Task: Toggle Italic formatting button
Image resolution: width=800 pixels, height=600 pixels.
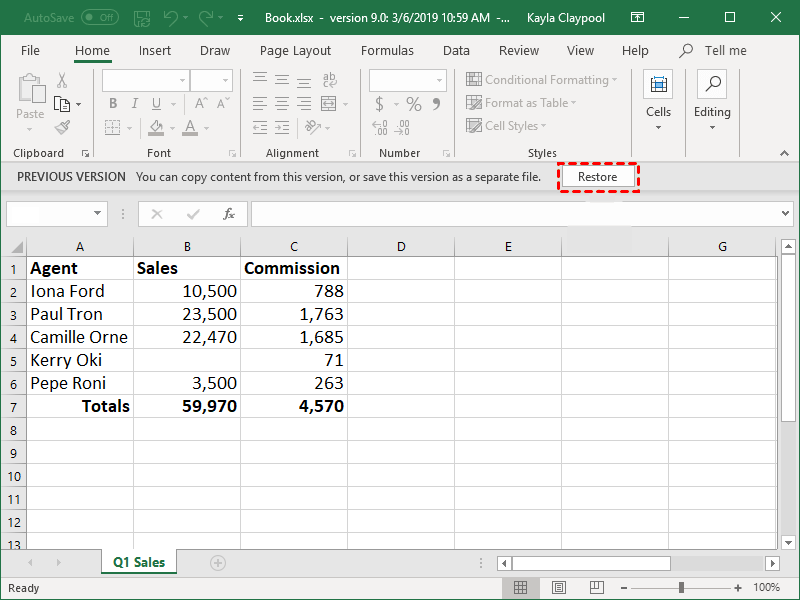Action: tap(135, 104)
